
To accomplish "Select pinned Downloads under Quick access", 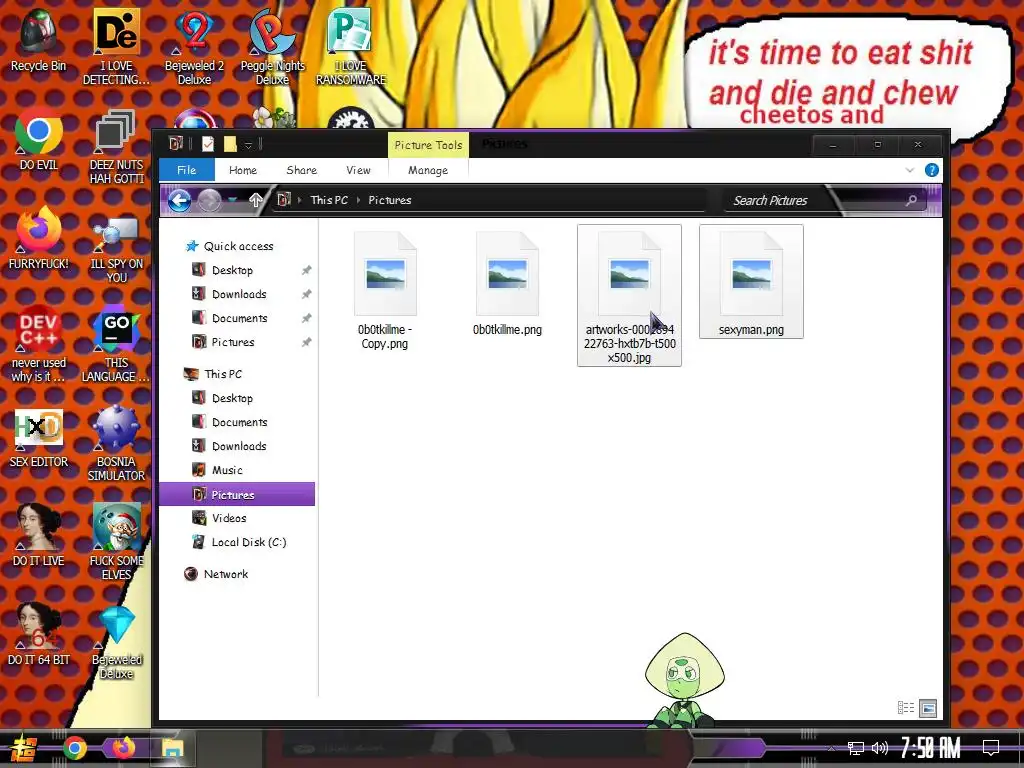I will click(239, 295).
